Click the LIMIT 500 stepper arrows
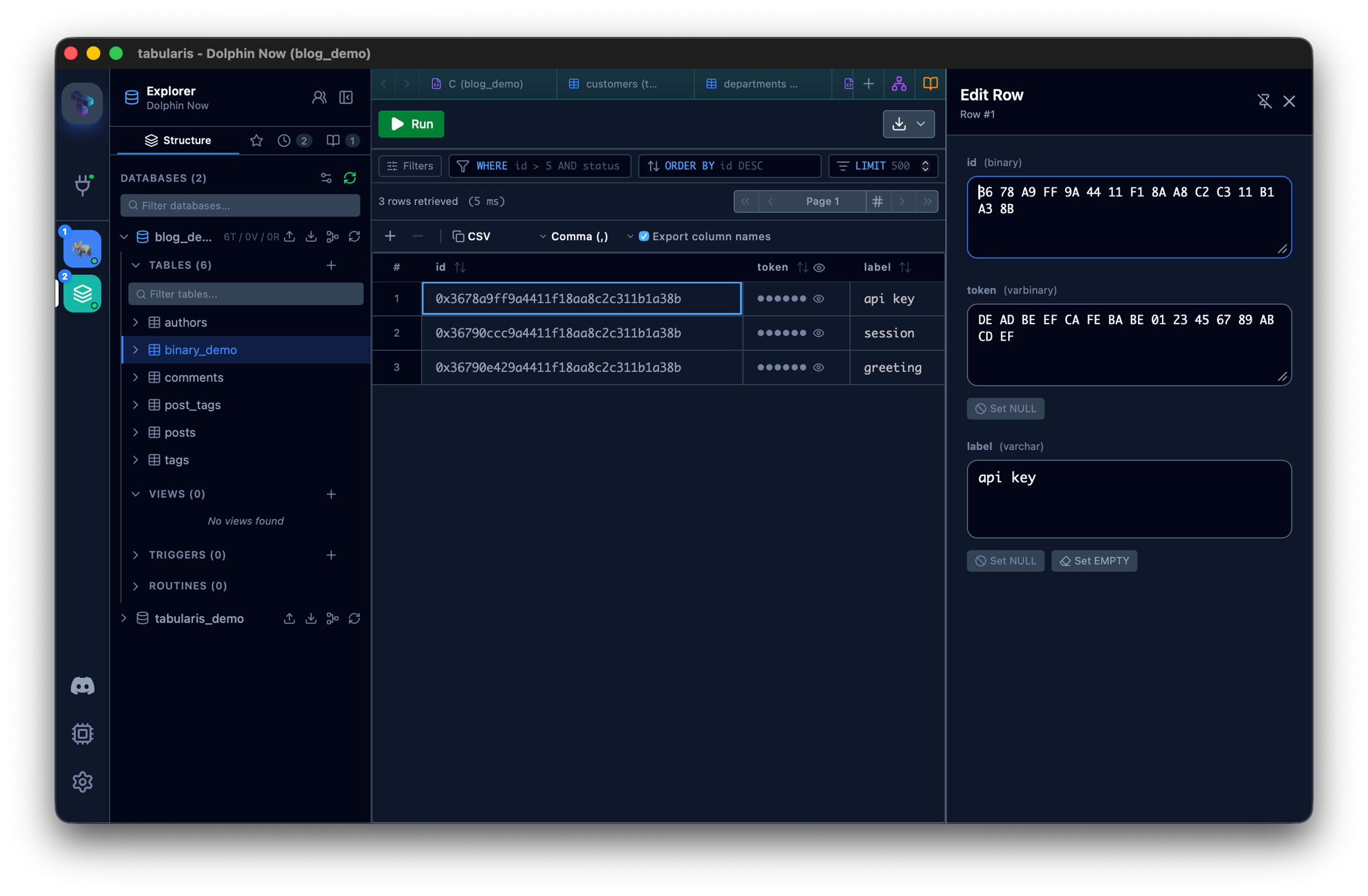The height and width of the screenshot is (896, 1368). tap(925, 166)
